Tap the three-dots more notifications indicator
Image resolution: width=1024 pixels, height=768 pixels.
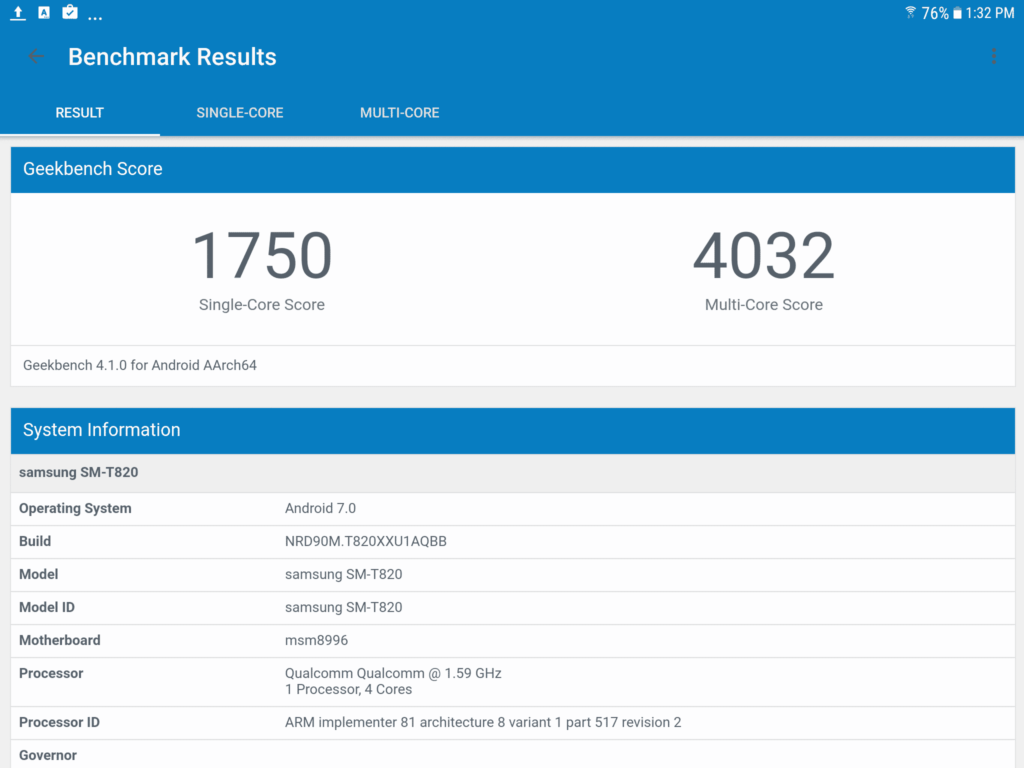[95, 17]
